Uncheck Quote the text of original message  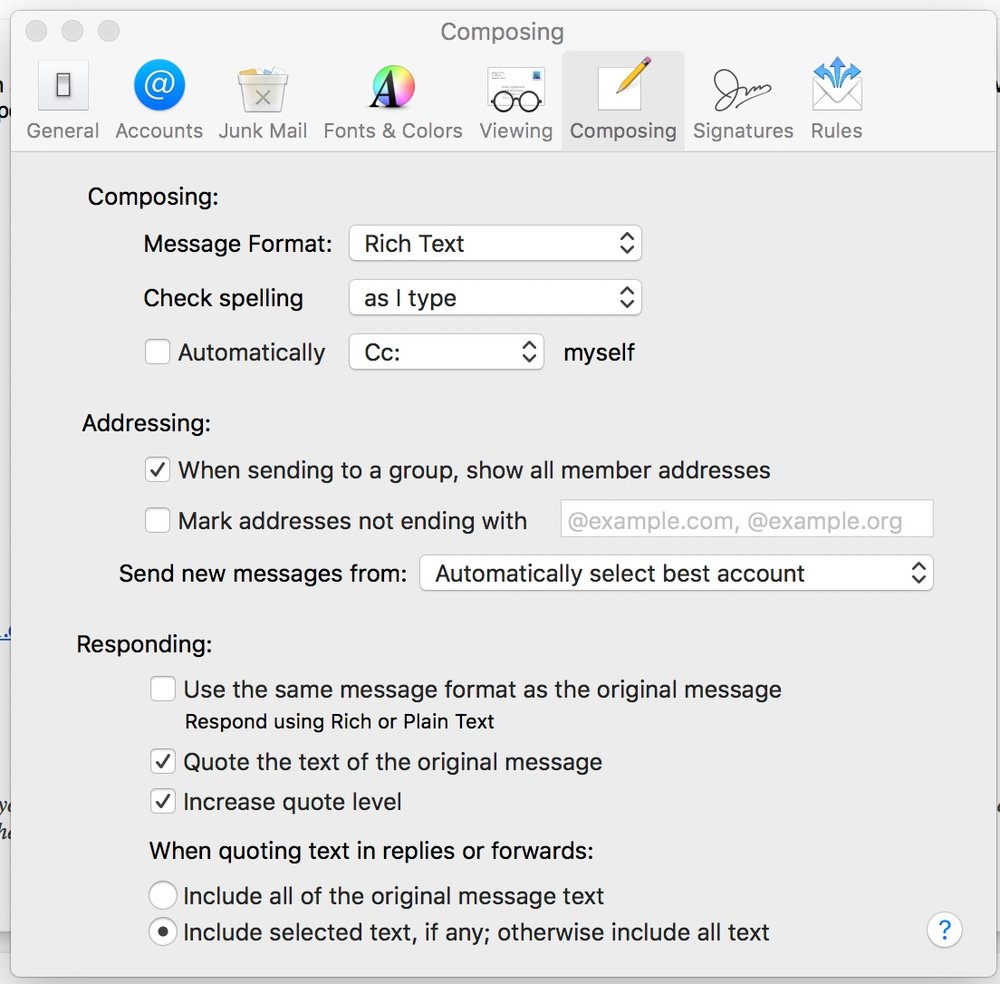(163, 761)
